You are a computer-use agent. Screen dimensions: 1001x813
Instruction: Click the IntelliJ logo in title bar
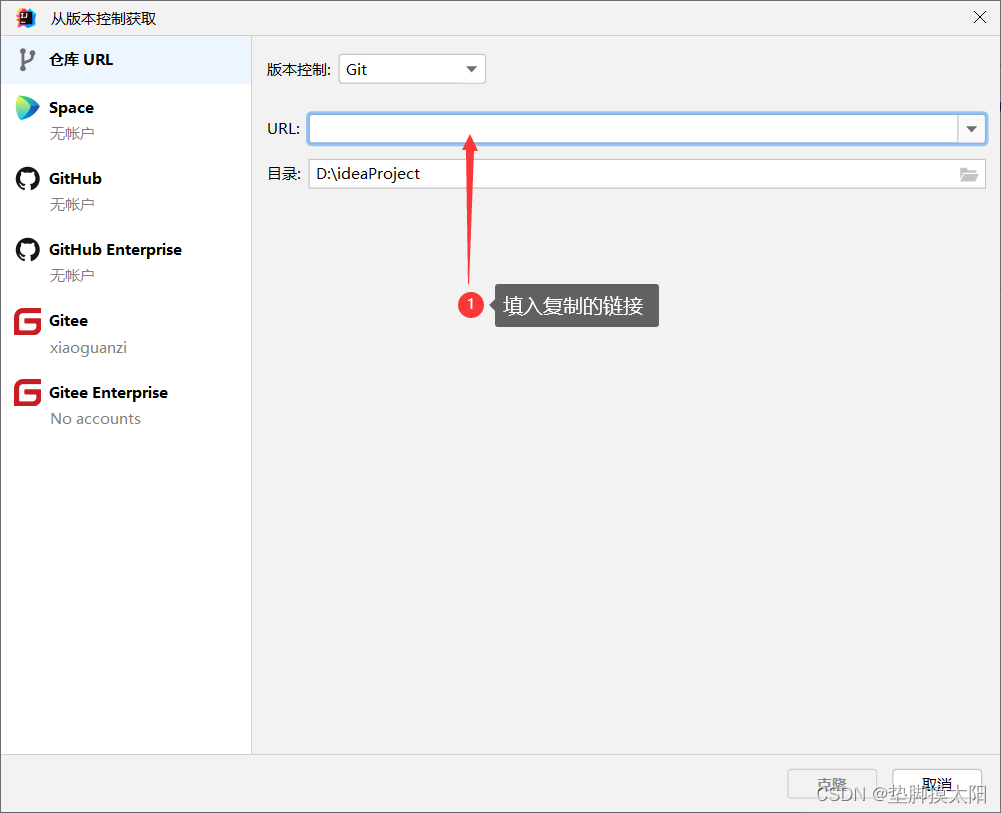click(x=26, y=18)
